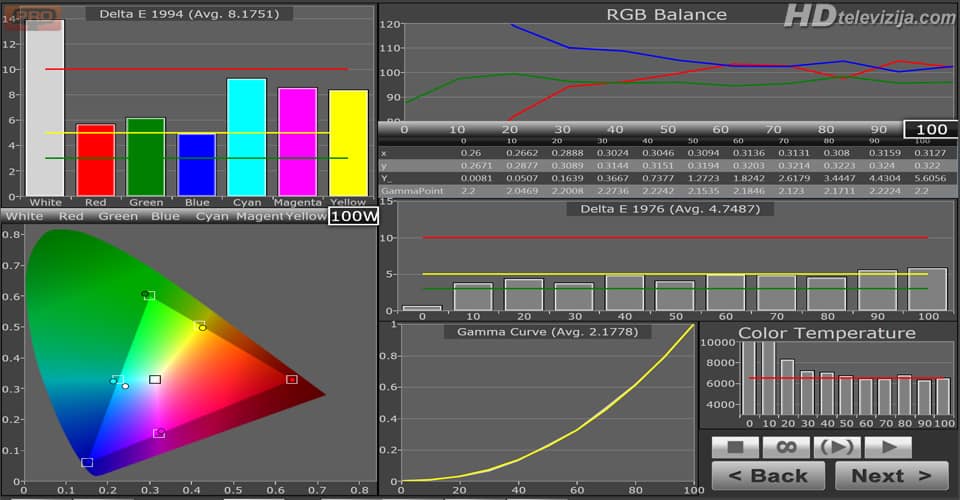The height and width of the screenshot is (500, 960).
Task: Select the White color tab
Action: pyautogui.click(x=25, y=216)
